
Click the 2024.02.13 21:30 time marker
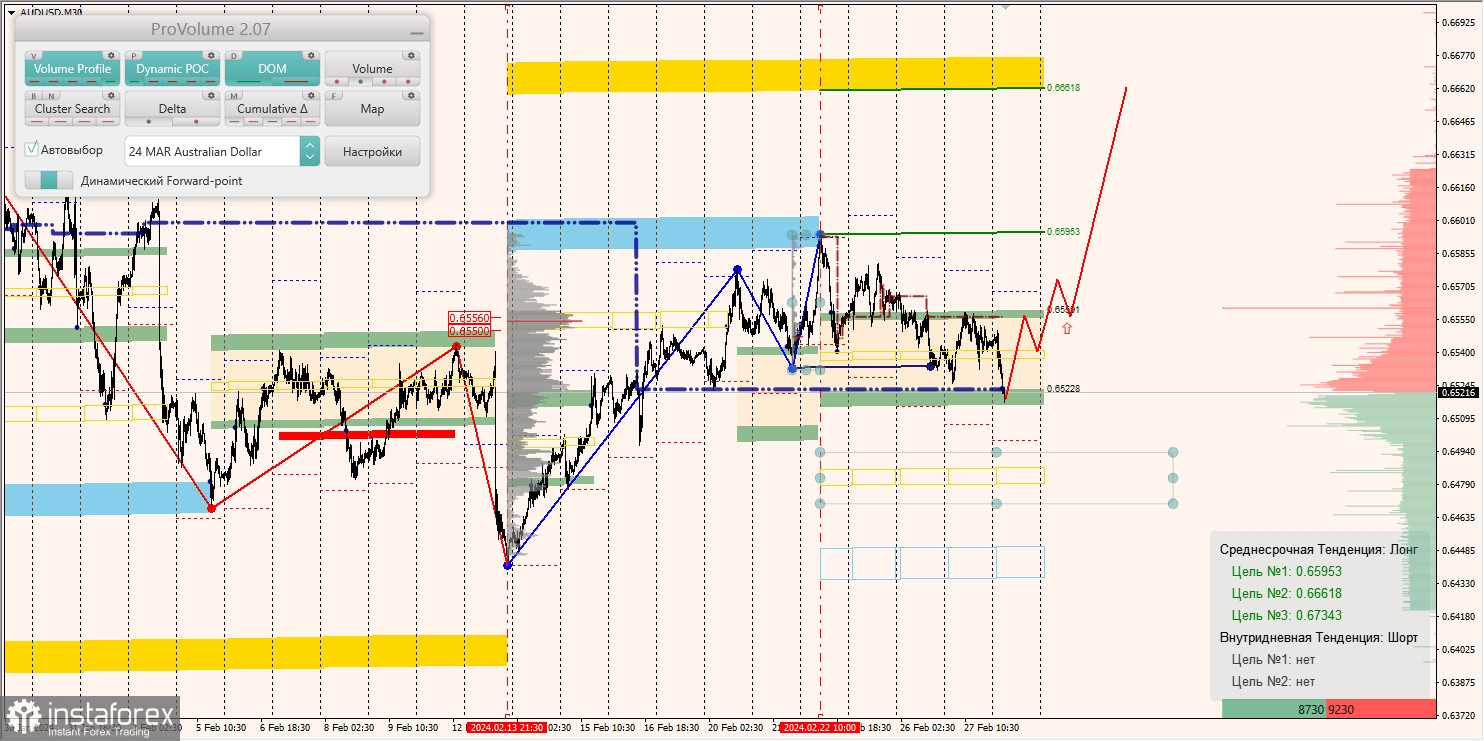[x=506, y=728]
